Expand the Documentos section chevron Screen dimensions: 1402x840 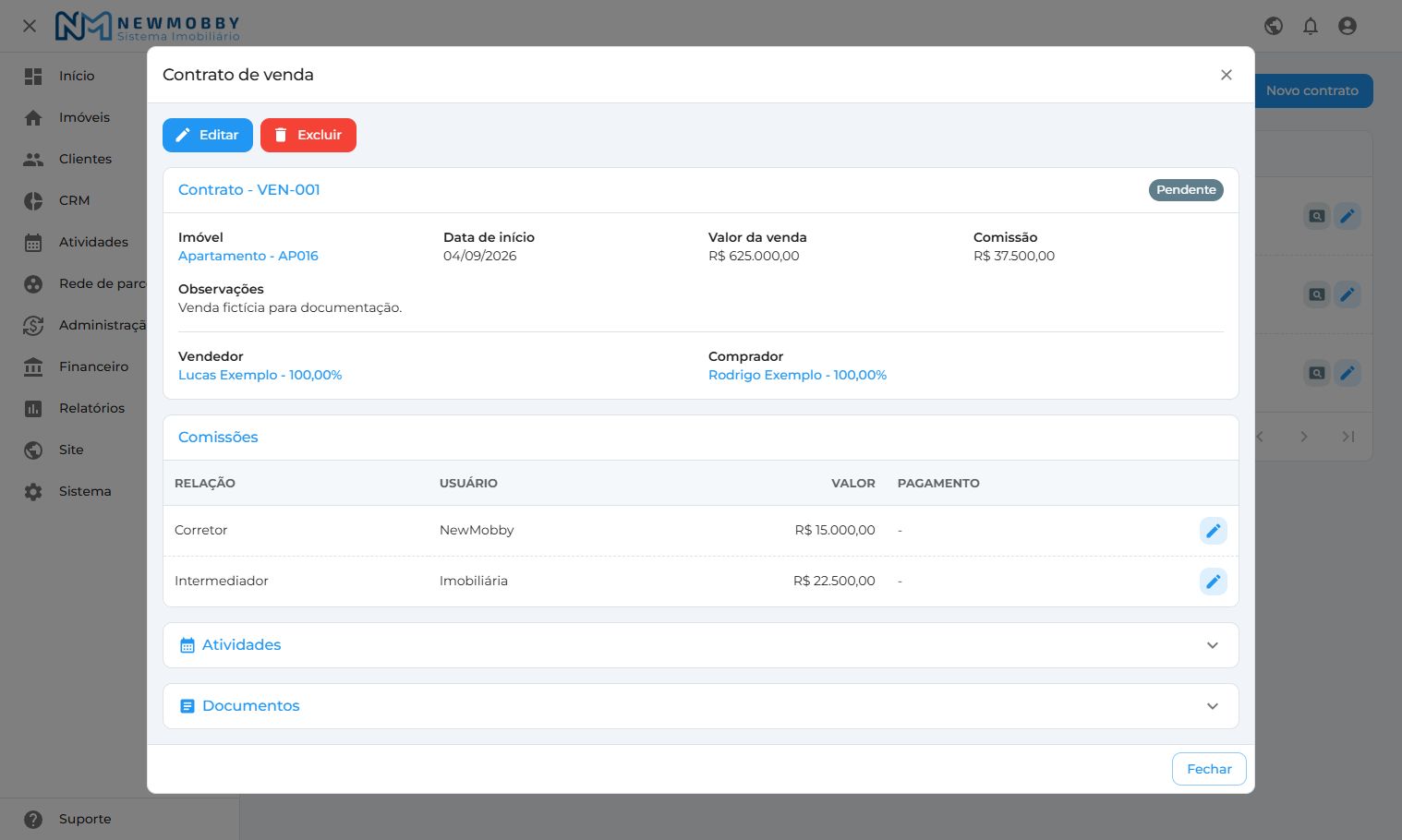click(1213, 706)
